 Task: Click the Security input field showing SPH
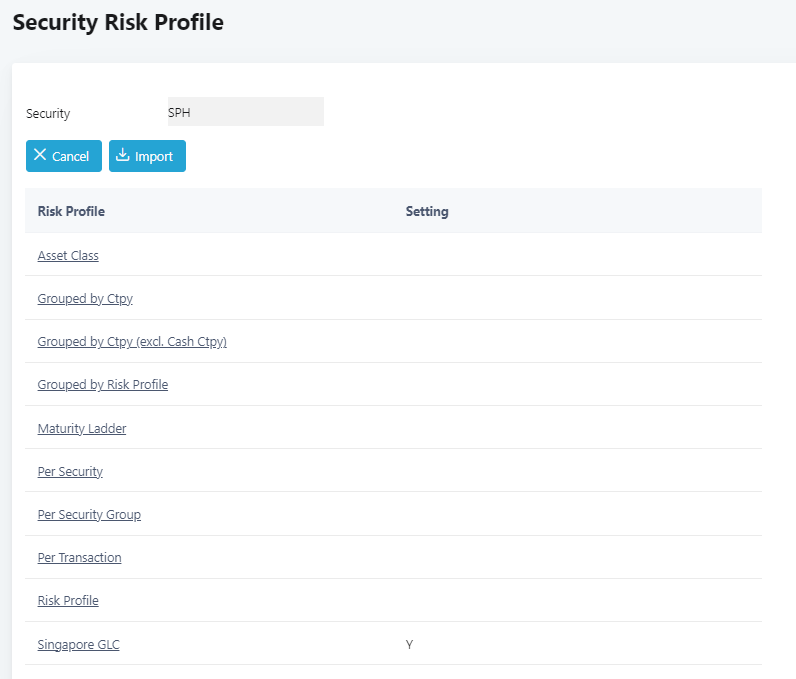(x=246, y=112)
